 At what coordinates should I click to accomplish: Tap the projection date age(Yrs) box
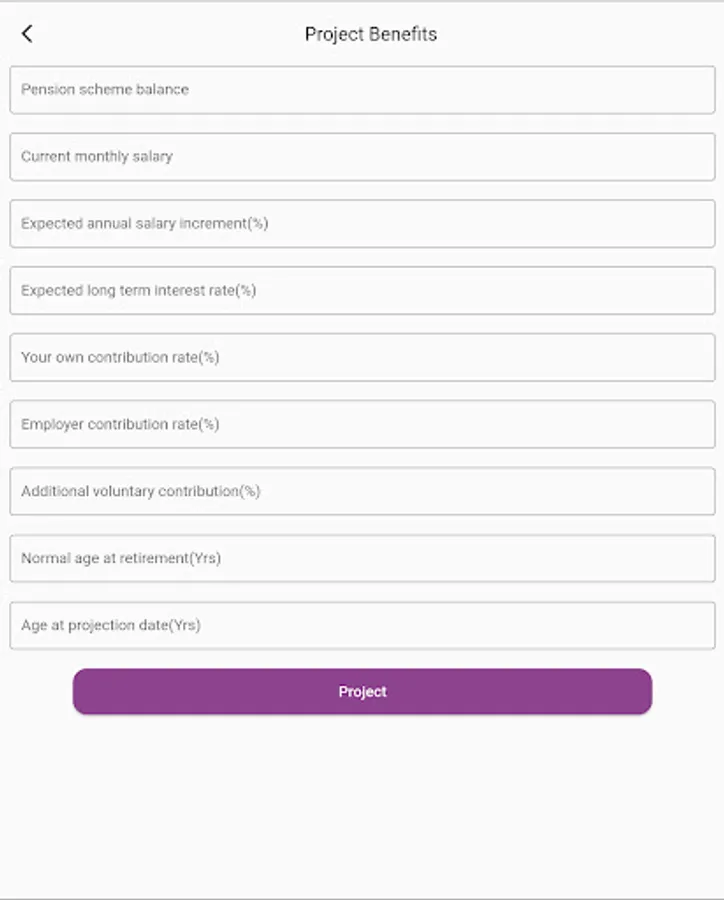coord(362,626)
